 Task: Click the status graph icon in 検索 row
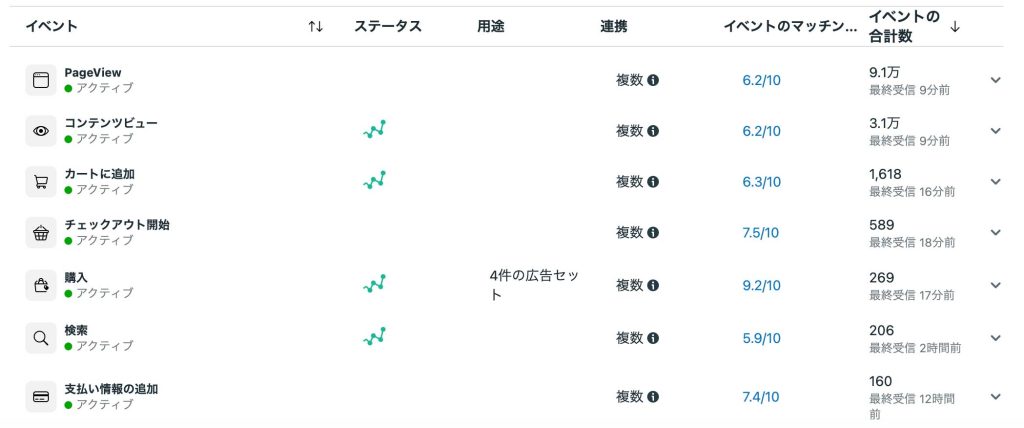(374, 337)
